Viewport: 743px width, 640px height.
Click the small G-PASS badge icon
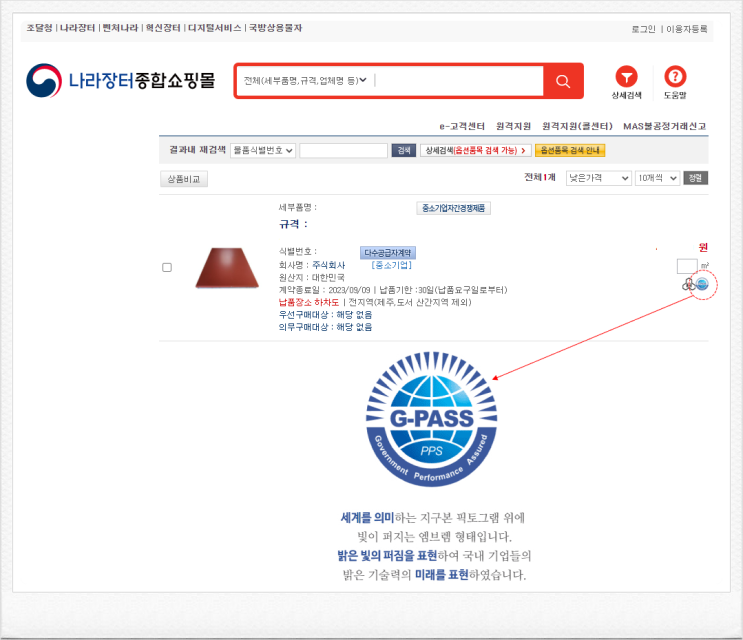click(x=702, y=284)
